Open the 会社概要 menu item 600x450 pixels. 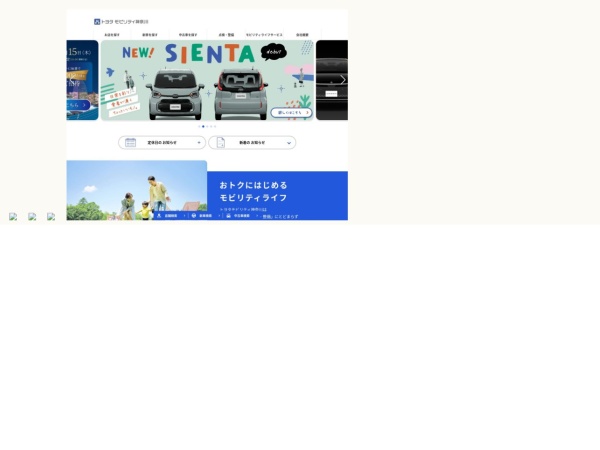(302, 35)
